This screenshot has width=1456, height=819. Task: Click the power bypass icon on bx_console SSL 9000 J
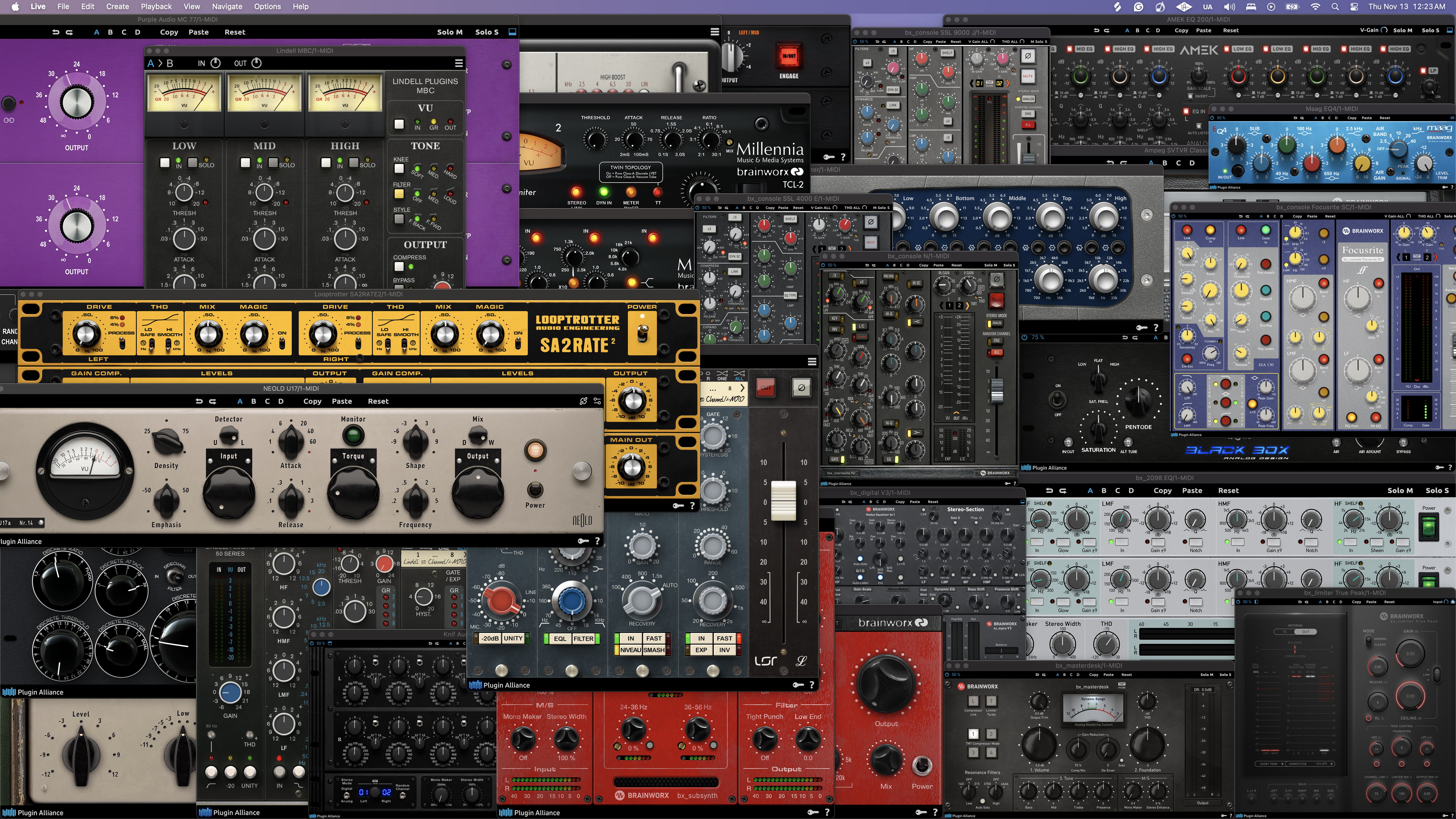(x=855, y=42)
